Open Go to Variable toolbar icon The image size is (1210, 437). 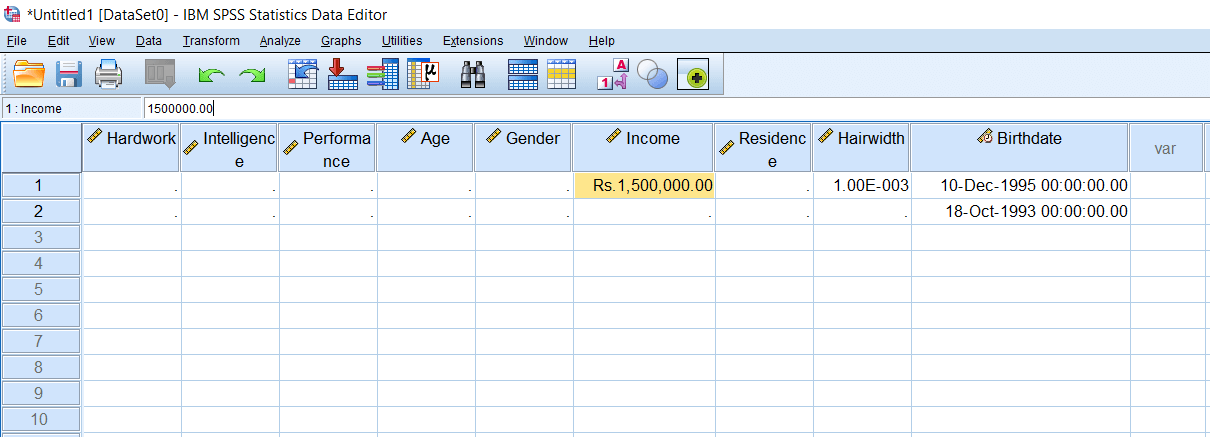[x=343, y=74]
